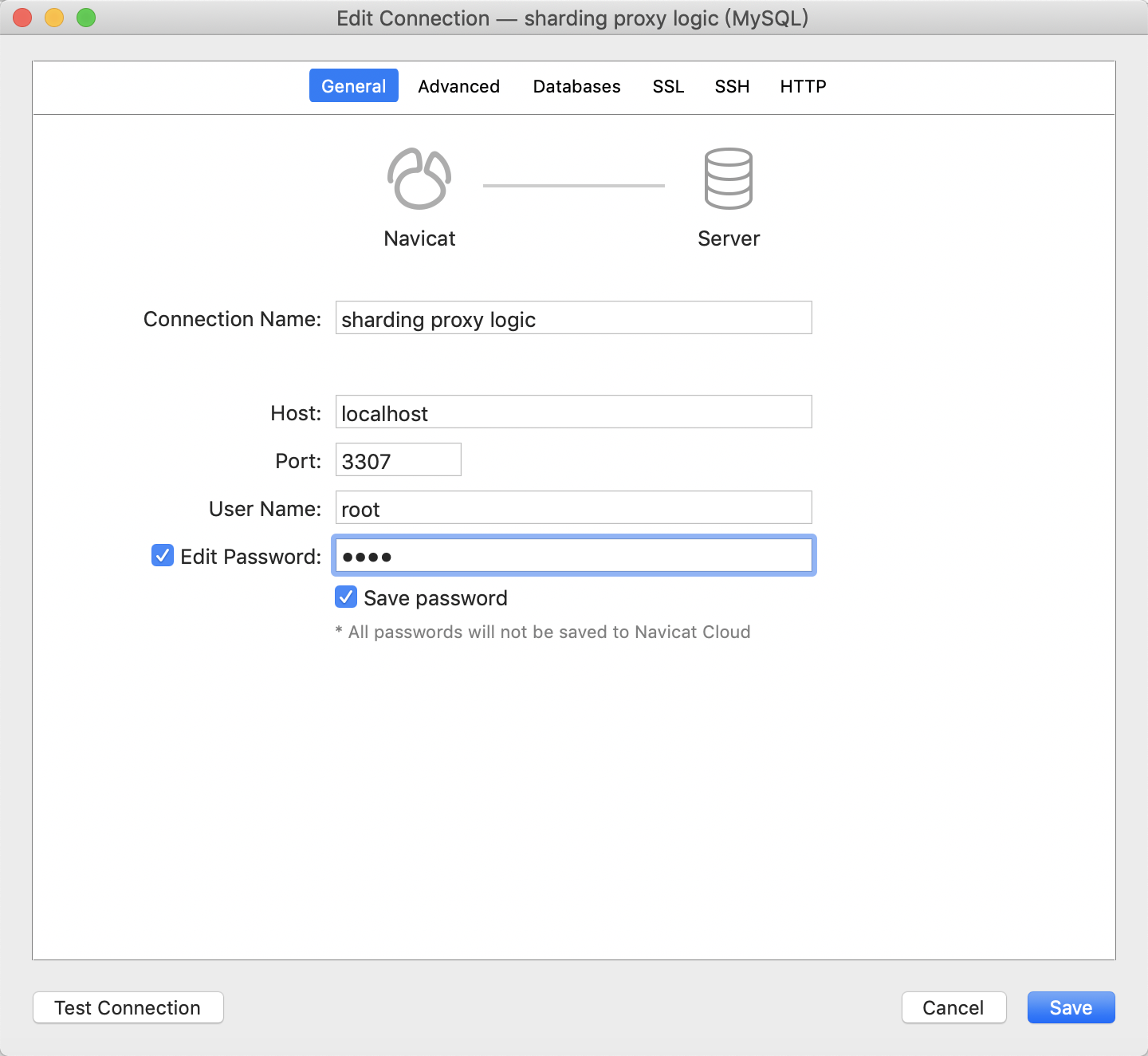Switch to the HTTP tab
Image resolution: width=1148 pixels, height=1056 pixels.
click(803, 86)
